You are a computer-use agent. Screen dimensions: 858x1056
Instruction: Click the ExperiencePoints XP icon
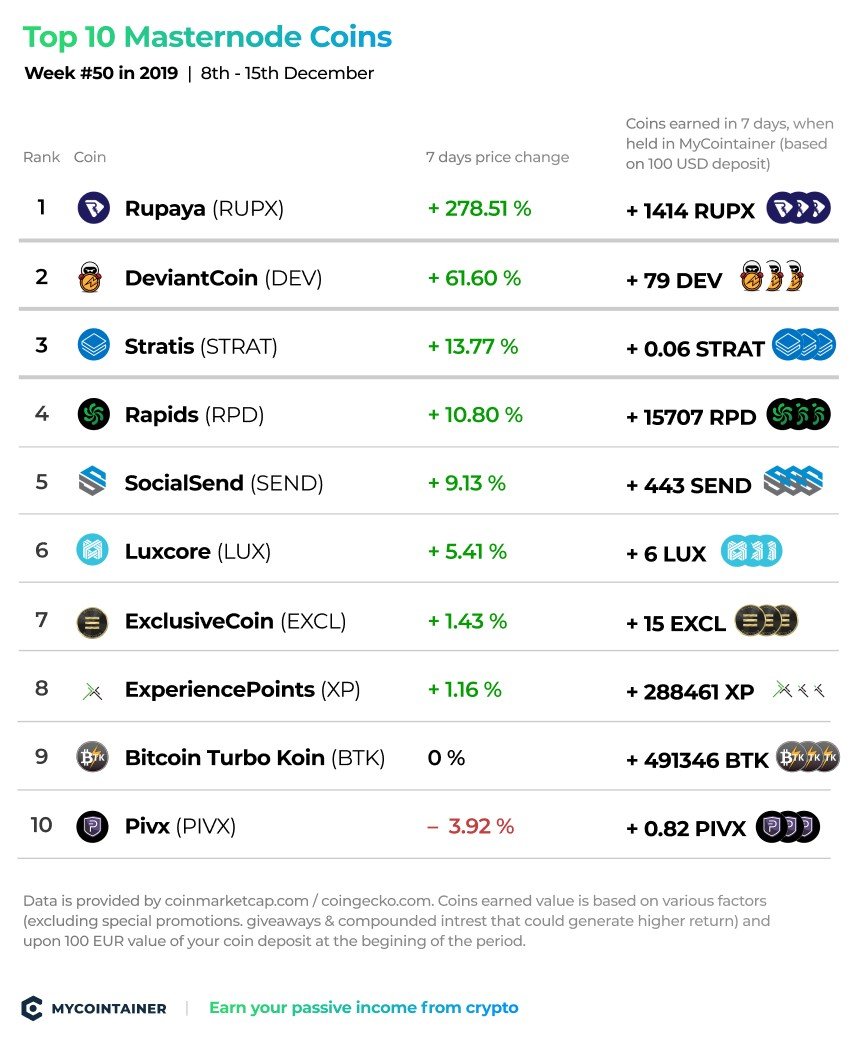coord(92,691)
